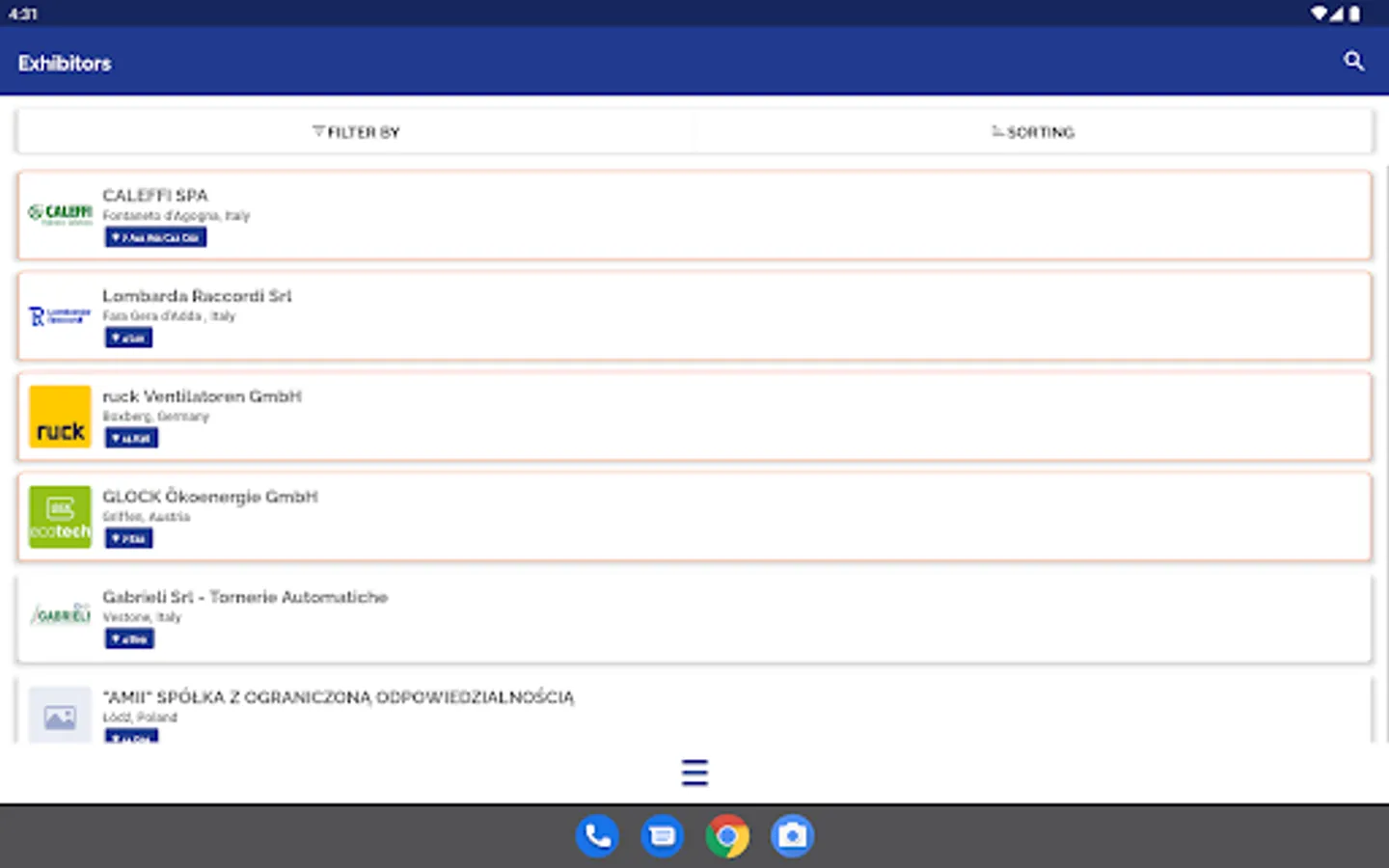Select ruck Ventilatoren GmbH exhibitor name
The height and width of the screenshot is (868, 1389).
202,395
